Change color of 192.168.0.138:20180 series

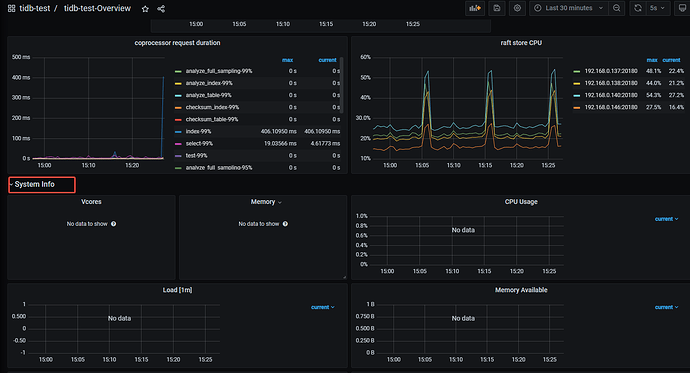click(576, 83)
